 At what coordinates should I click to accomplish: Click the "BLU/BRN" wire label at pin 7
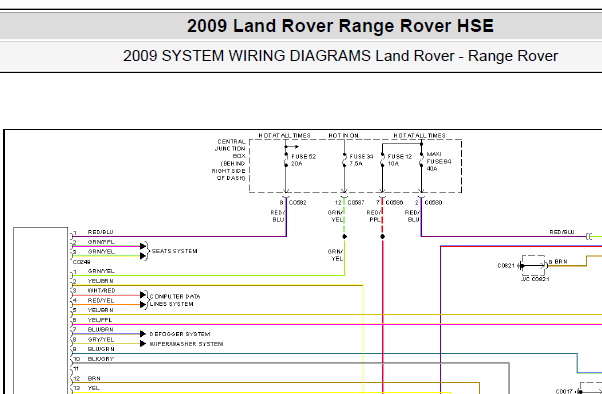101,329
